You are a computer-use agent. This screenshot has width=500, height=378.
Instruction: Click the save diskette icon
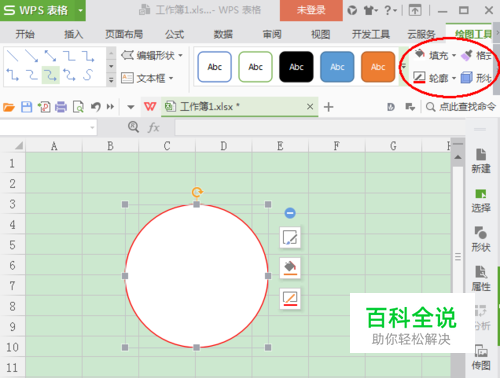(27, 107)
